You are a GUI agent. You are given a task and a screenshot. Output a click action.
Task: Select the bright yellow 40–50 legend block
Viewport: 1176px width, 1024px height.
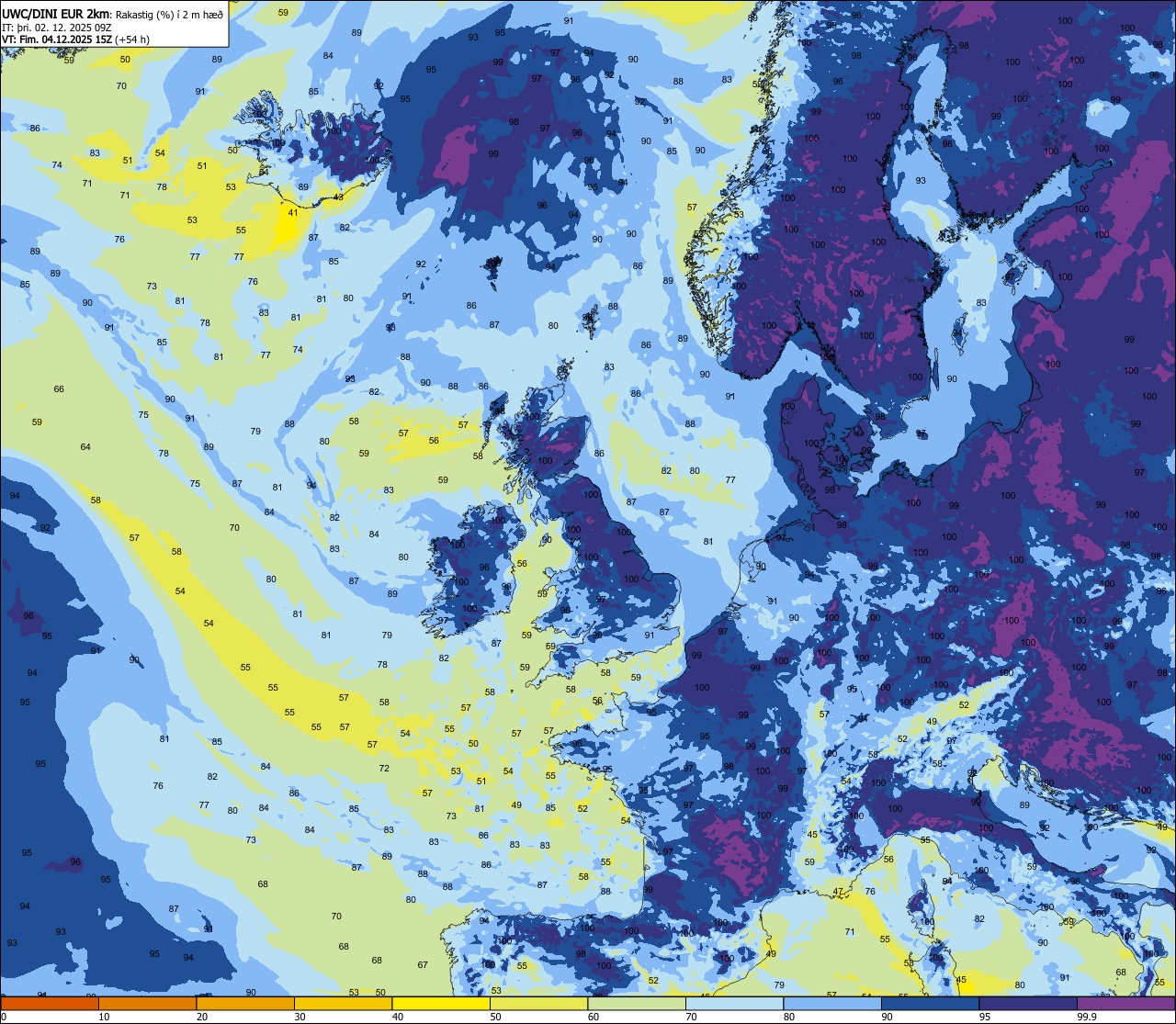[x=441, y=1003]
